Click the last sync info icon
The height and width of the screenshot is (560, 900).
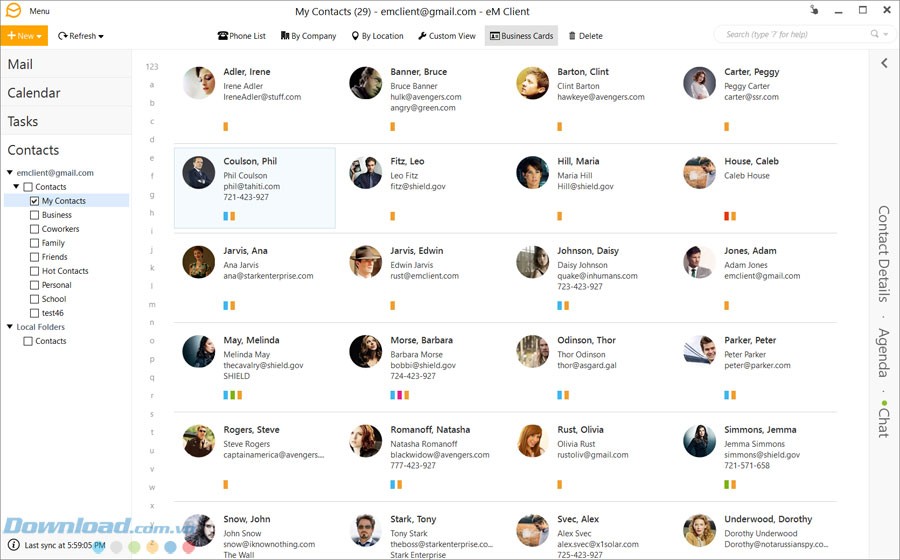click(x=14, y=545)
